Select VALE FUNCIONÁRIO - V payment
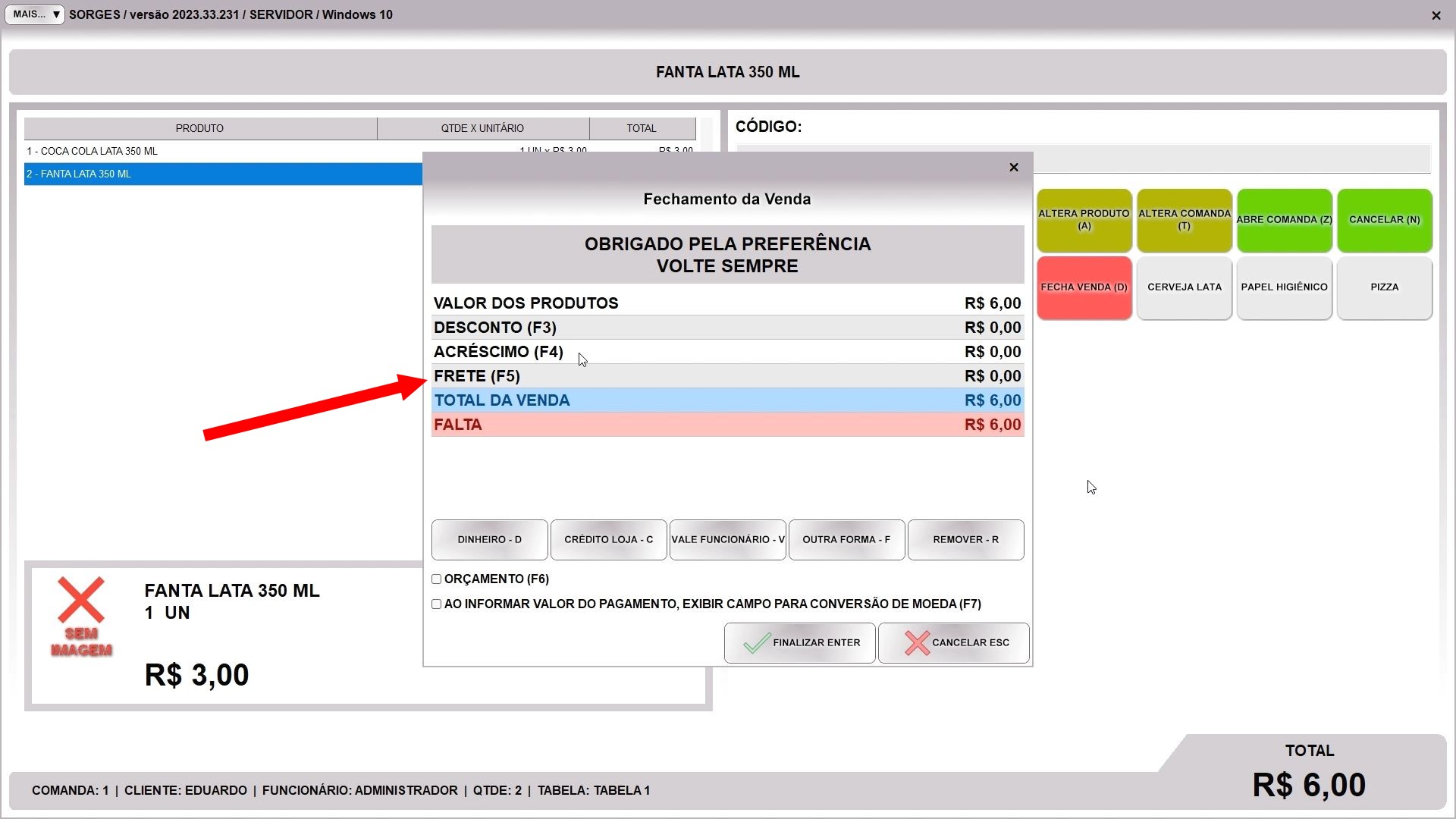The width and height of the screenshot is (1456, 819). coord(728,540)
